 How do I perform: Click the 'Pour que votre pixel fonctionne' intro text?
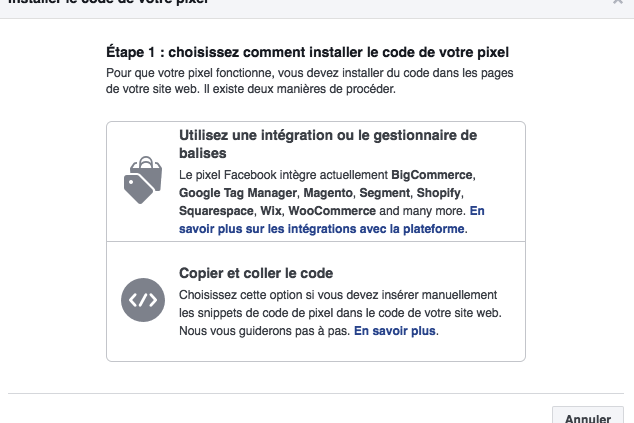point(309,81)
